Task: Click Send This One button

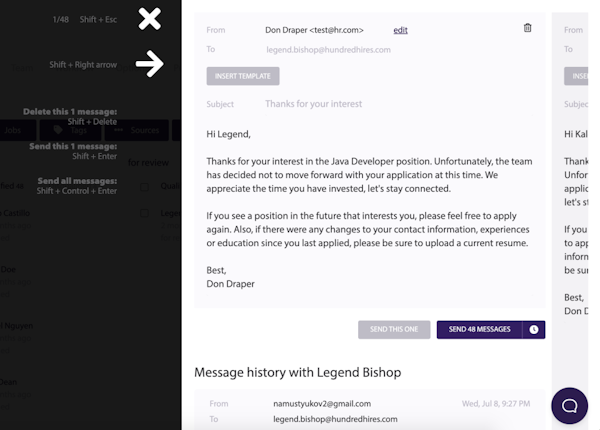Action: coord(394,329)
